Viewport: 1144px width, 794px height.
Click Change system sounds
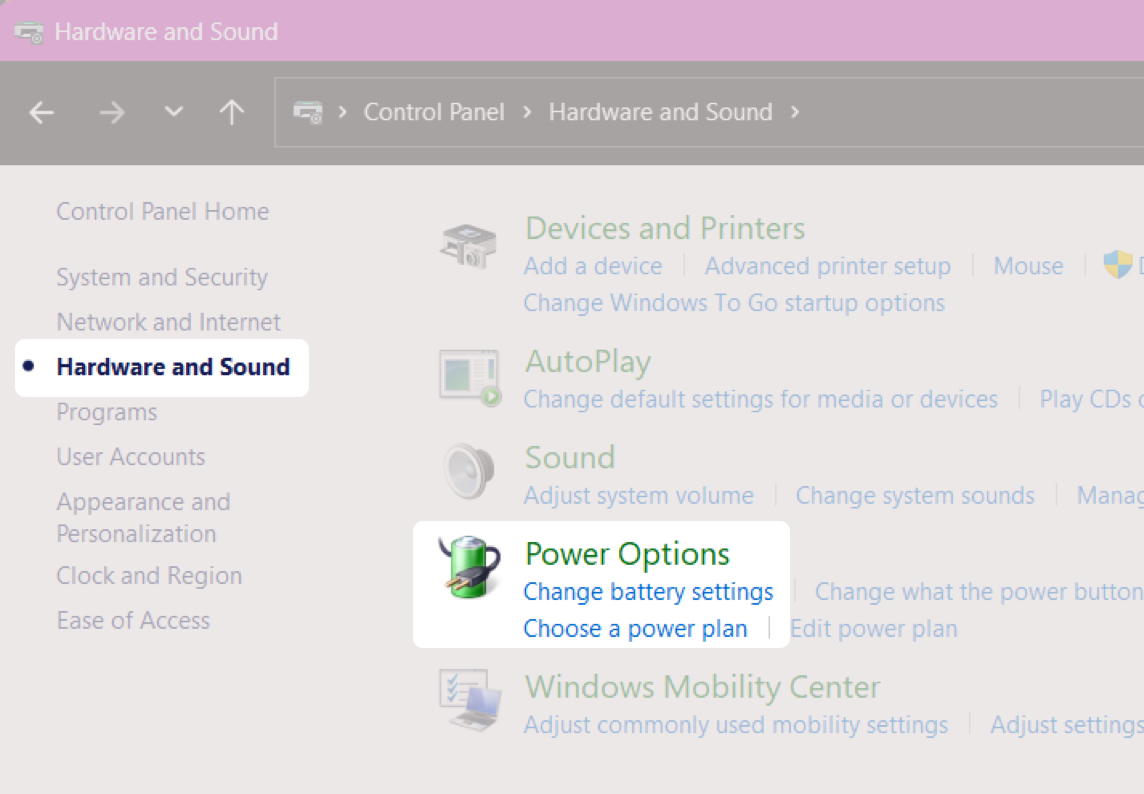pyautogui.click(x=915, y=495)
